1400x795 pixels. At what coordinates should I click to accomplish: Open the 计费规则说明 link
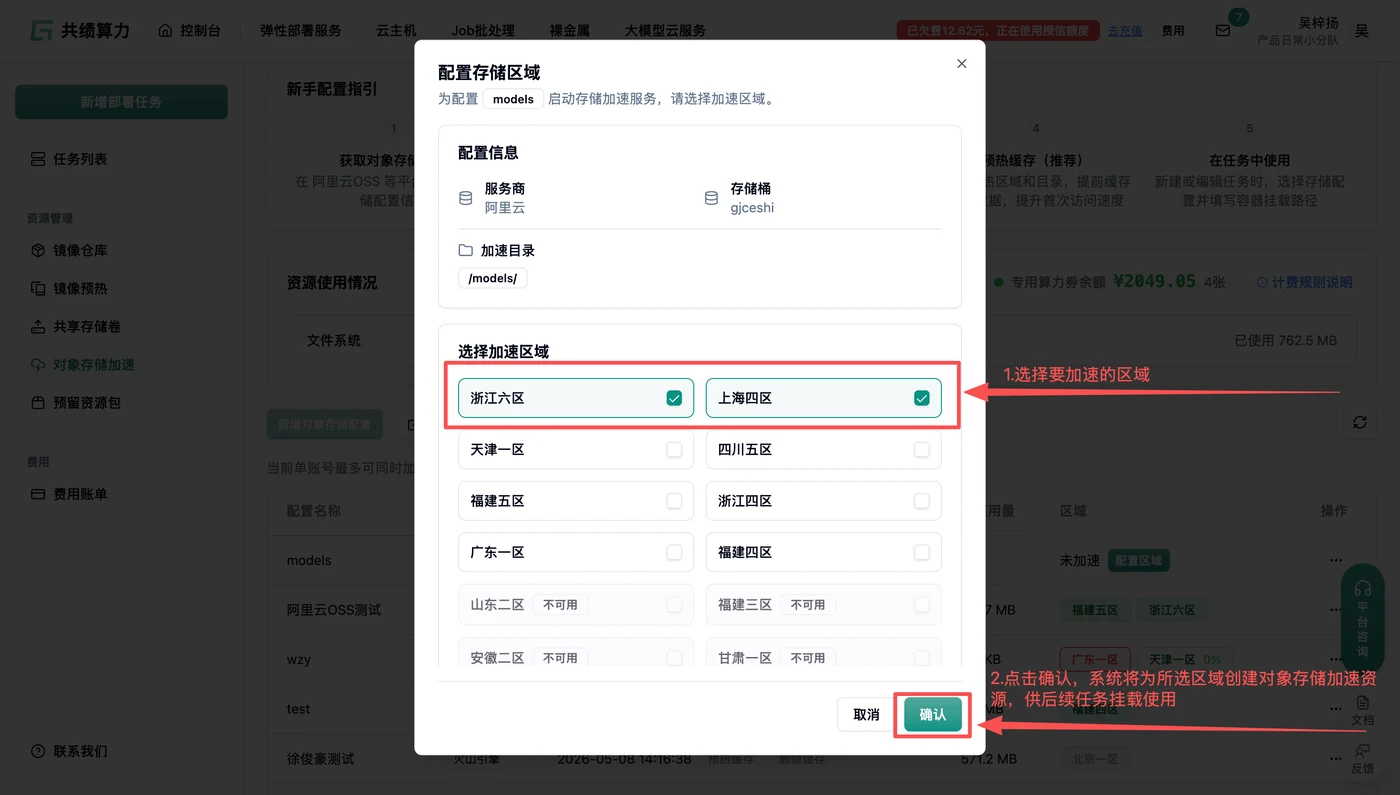(1304, 283)
